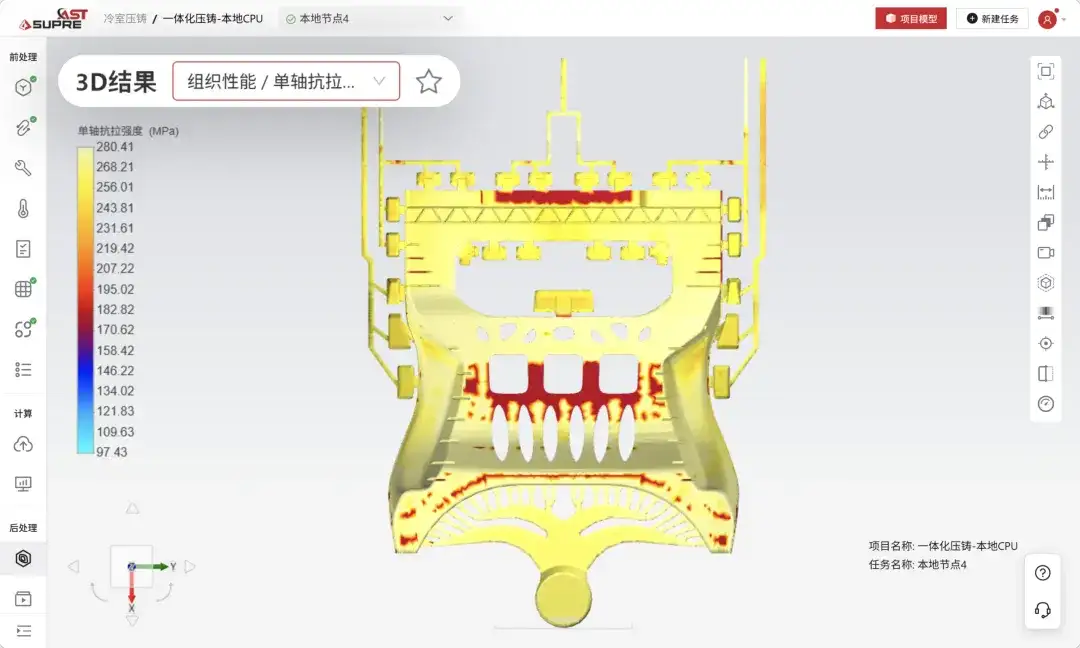Rotate view with the up triangle arrow
This screenshot has height=648, width=1080.
[132, 508]
